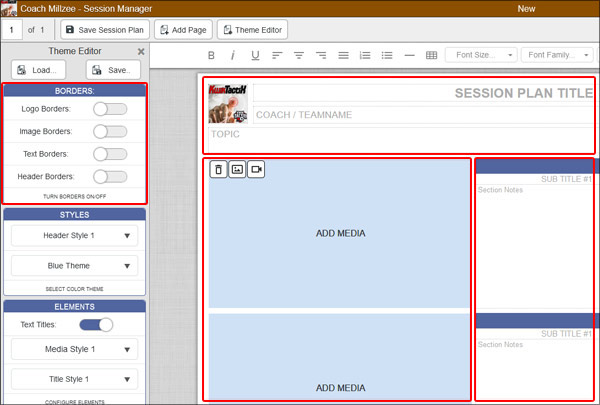Open the Blue Theme color dropdown

75,267
